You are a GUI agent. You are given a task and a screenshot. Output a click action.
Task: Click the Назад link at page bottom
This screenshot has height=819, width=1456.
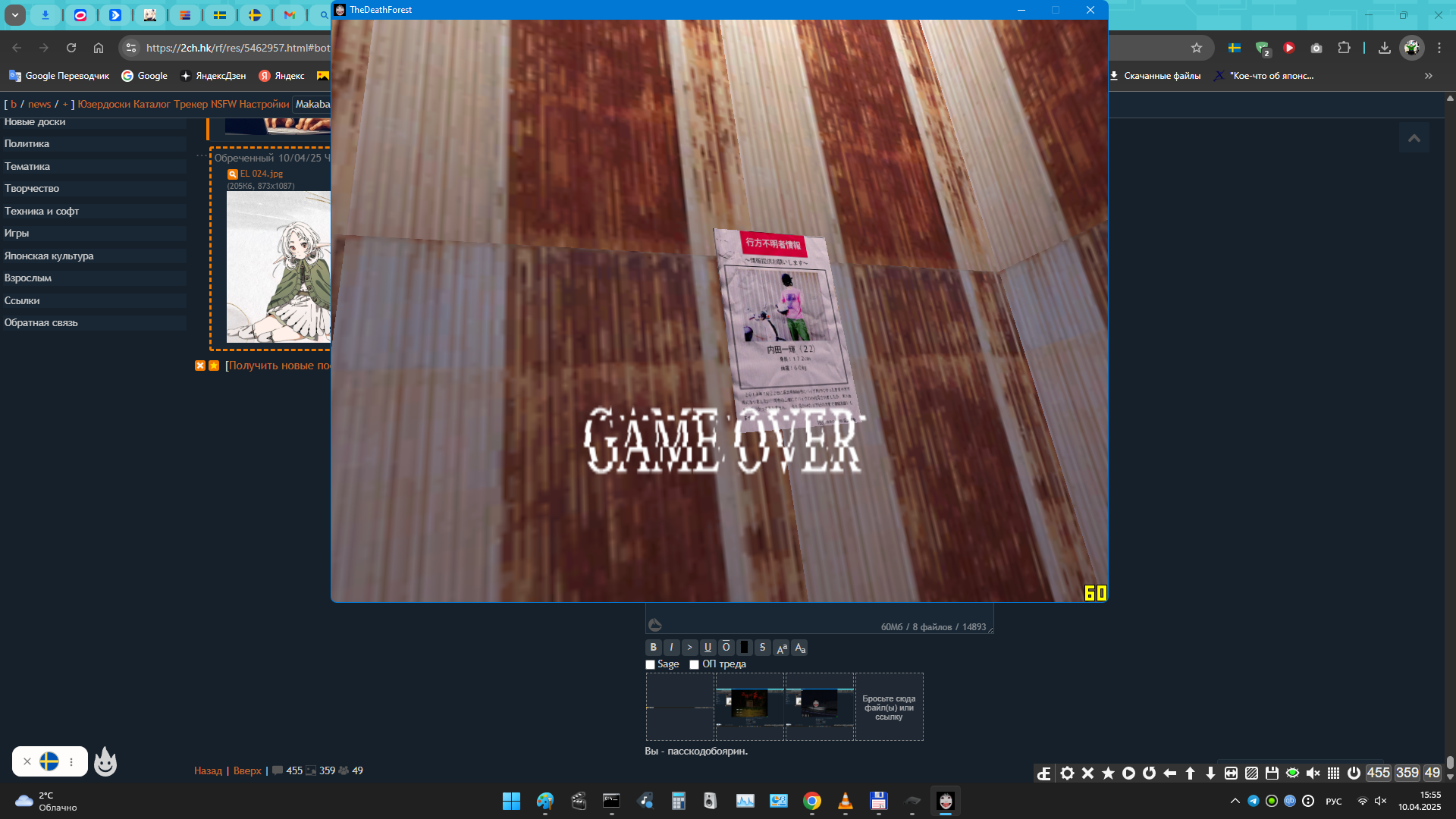tap(208, 770)
